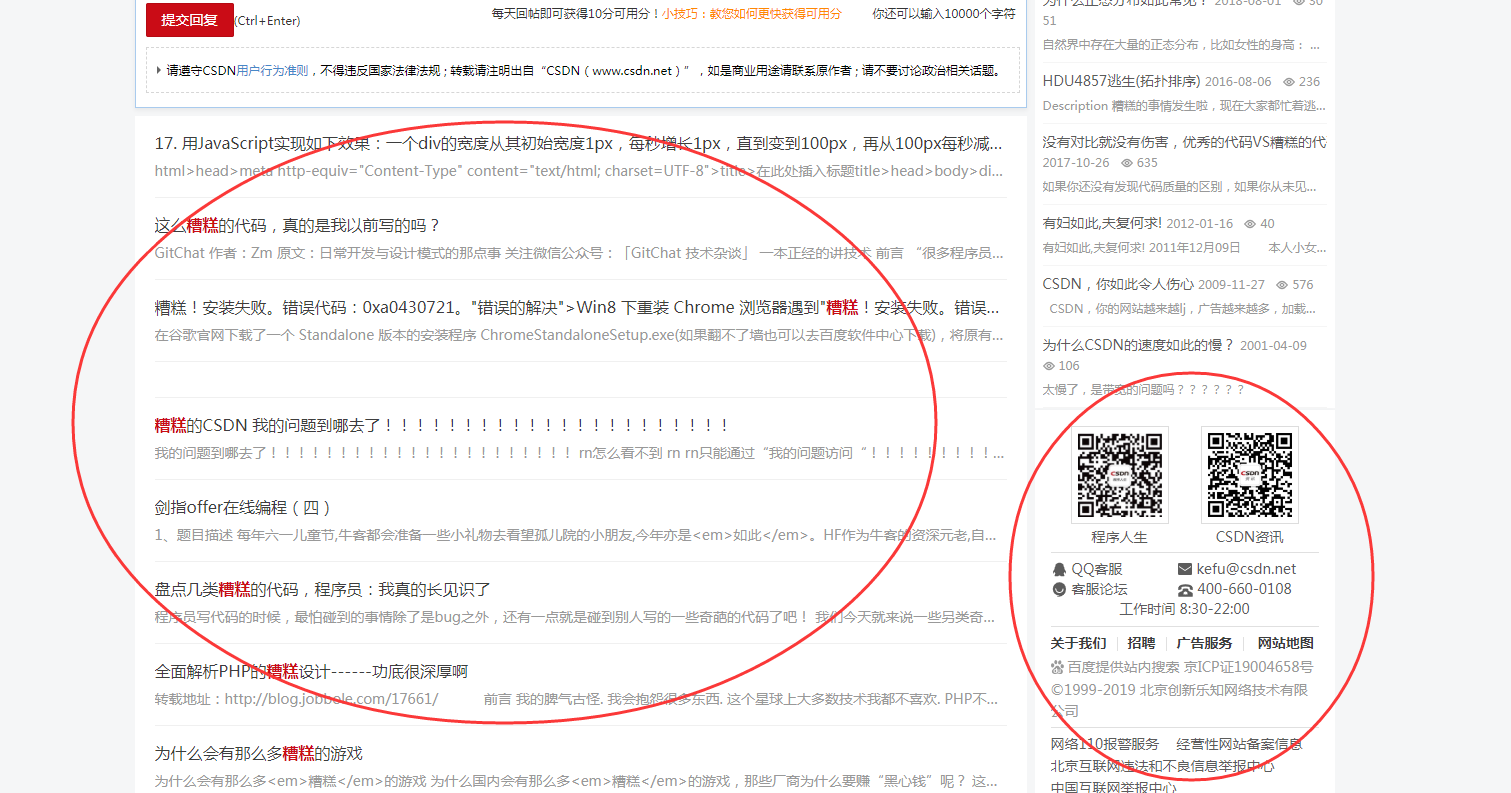Click the excerpt starting GitChat 作者：Zm

tap(578, 253)
